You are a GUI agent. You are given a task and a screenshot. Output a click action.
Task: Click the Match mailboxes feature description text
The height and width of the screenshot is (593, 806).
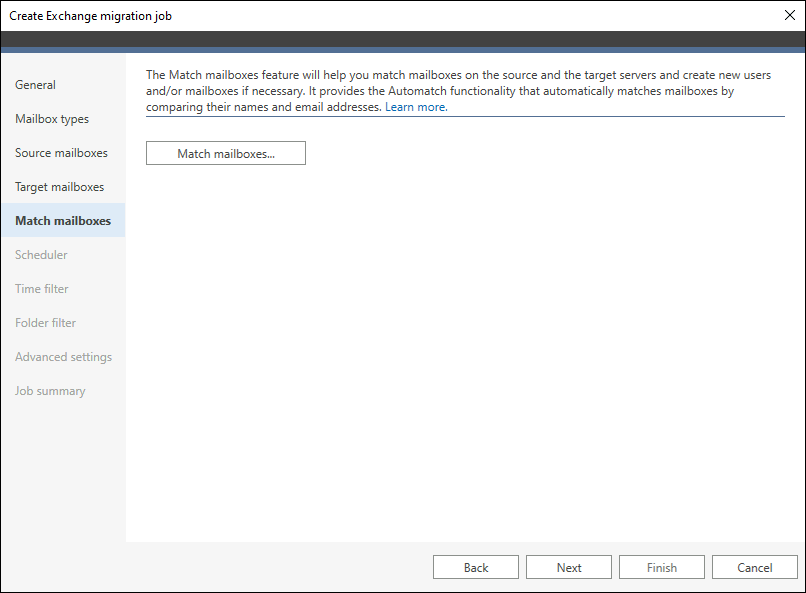click(458, 90)
